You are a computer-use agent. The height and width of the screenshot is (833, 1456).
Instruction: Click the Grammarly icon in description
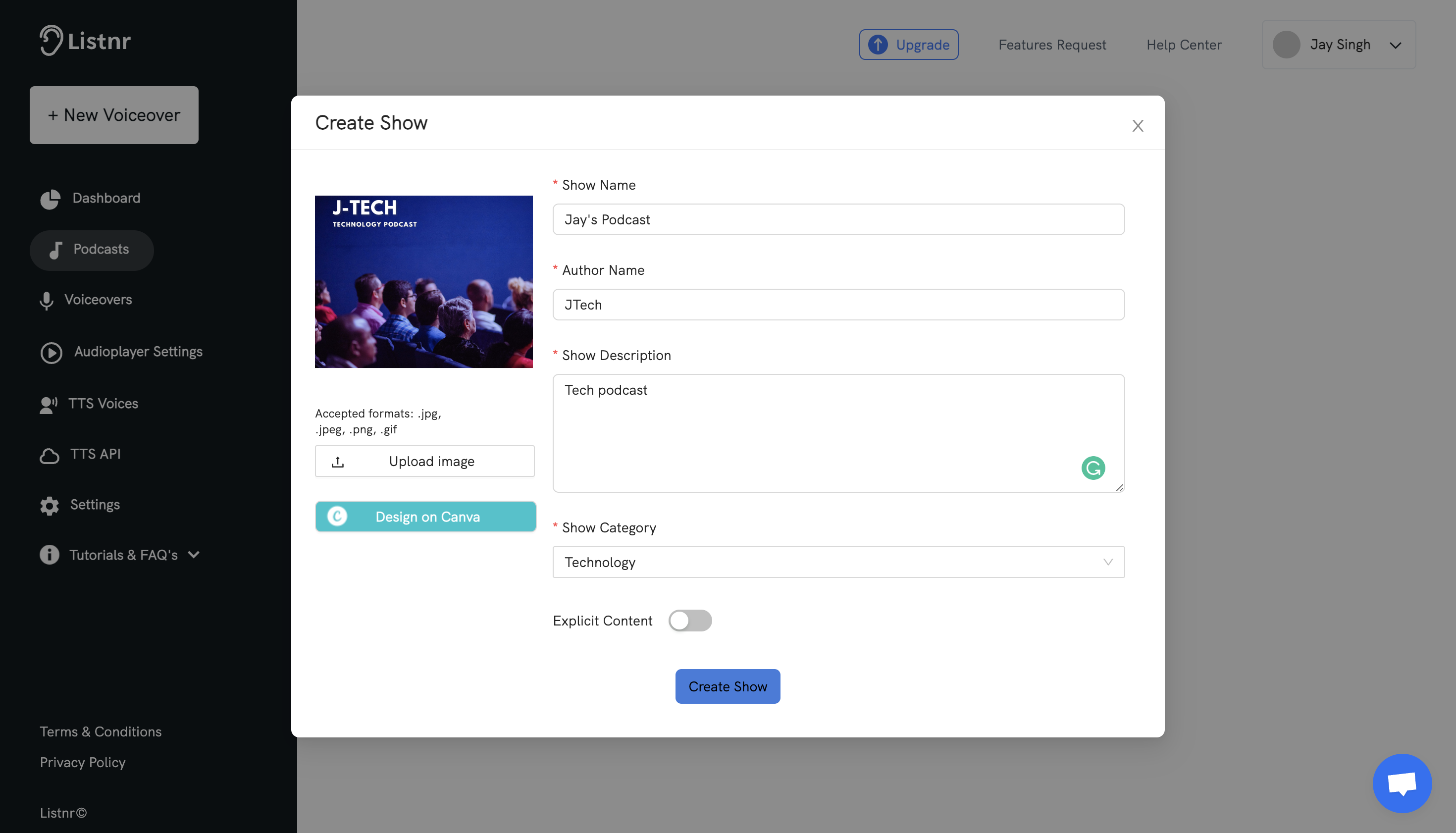pyautogui.click(x=1093, y=467)
